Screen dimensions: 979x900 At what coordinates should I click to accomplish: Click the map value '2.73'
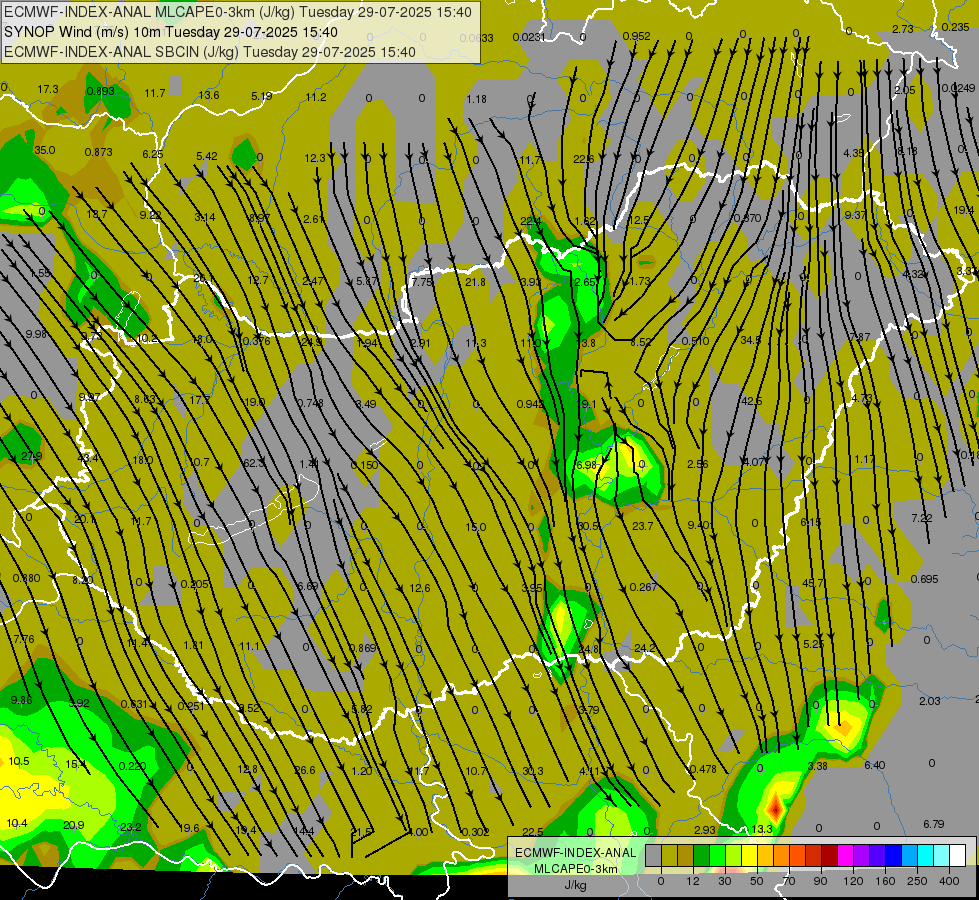point(903,29)
